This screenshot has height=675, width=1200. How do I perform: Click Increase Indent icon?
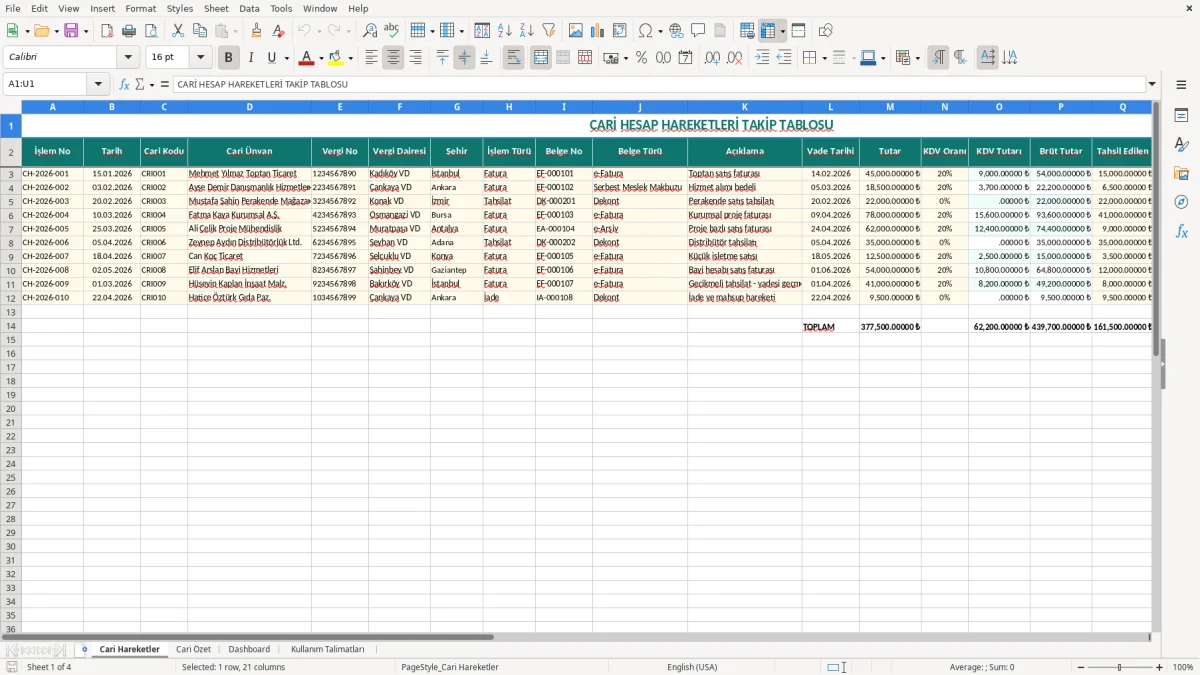coord(762,58)
